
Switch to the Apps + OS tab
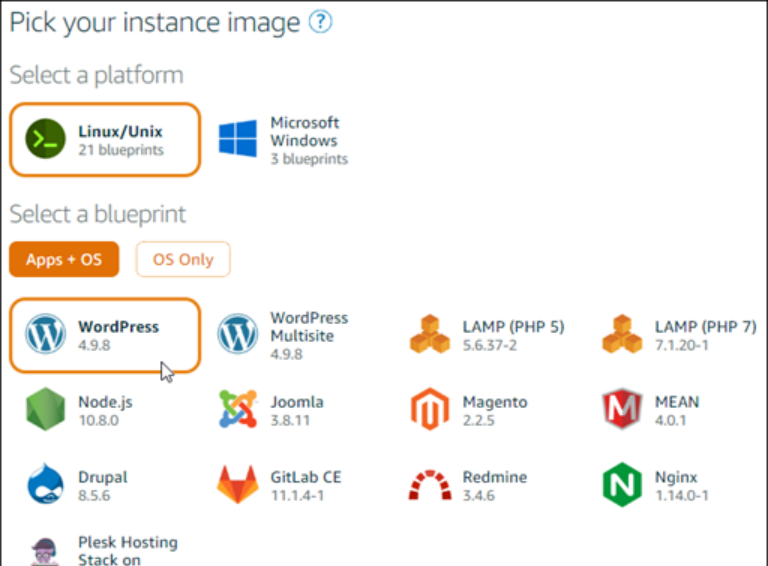pyautogui.click(x=64, y=259)
